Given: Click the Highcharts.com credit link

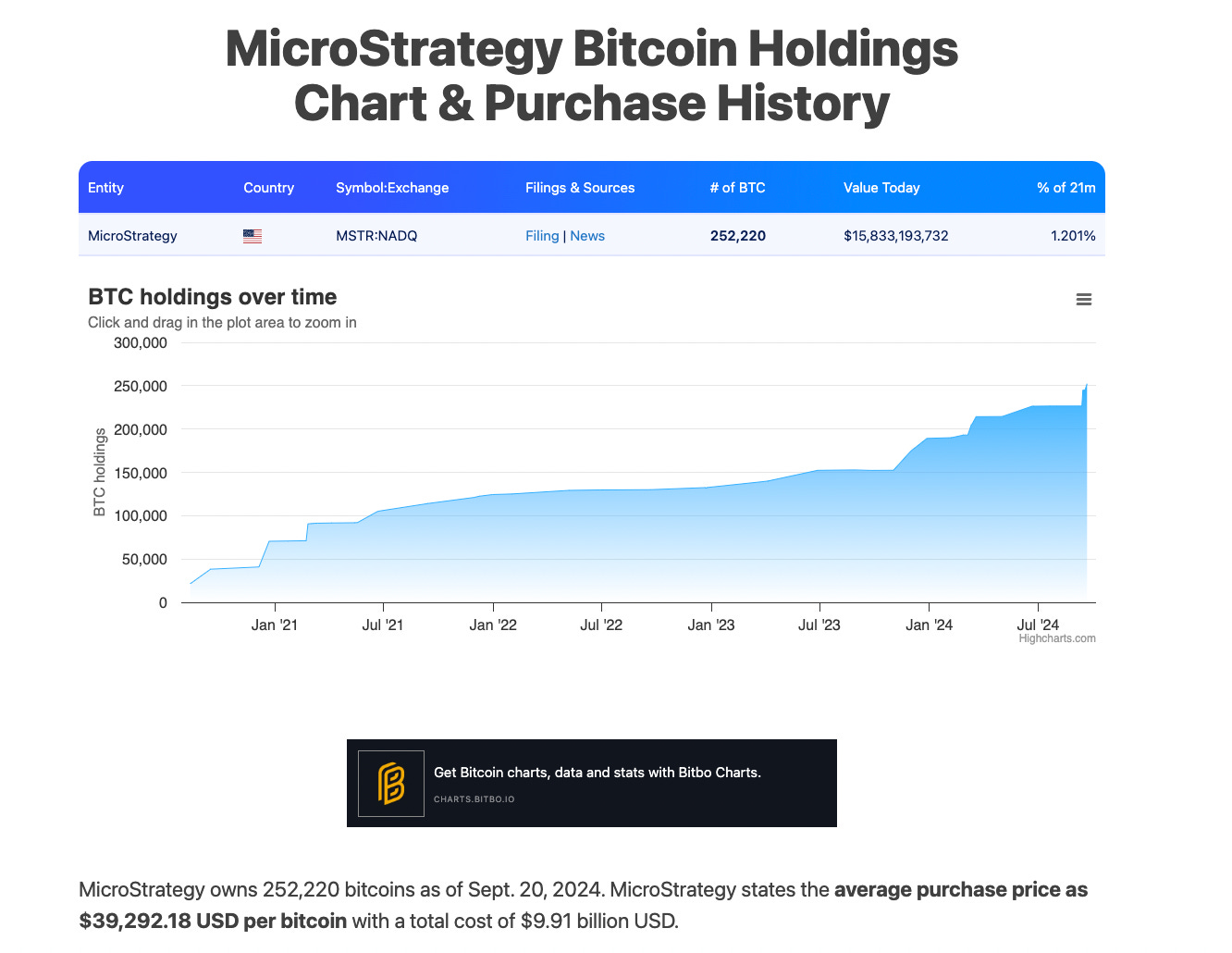Looking at the screenshot, I should (x=1056, y=637).
